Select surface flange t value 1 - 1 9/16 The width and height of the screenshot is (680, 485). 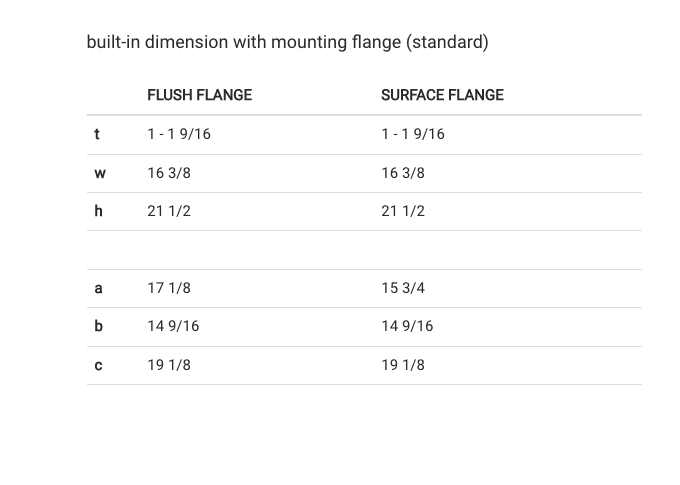point(413,134)
